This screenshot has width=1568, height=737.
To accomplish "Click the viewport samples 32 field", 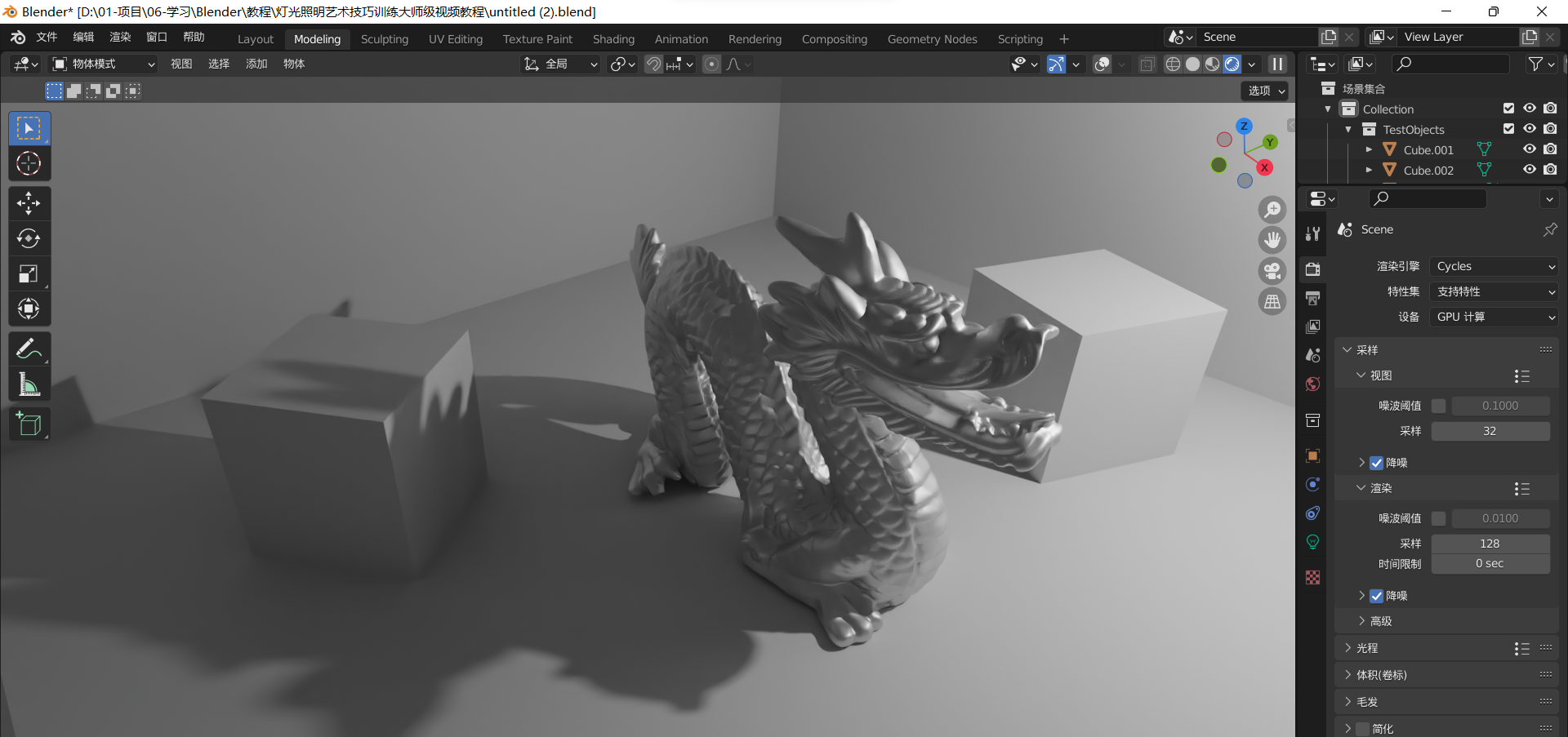I will (1490, 431).
